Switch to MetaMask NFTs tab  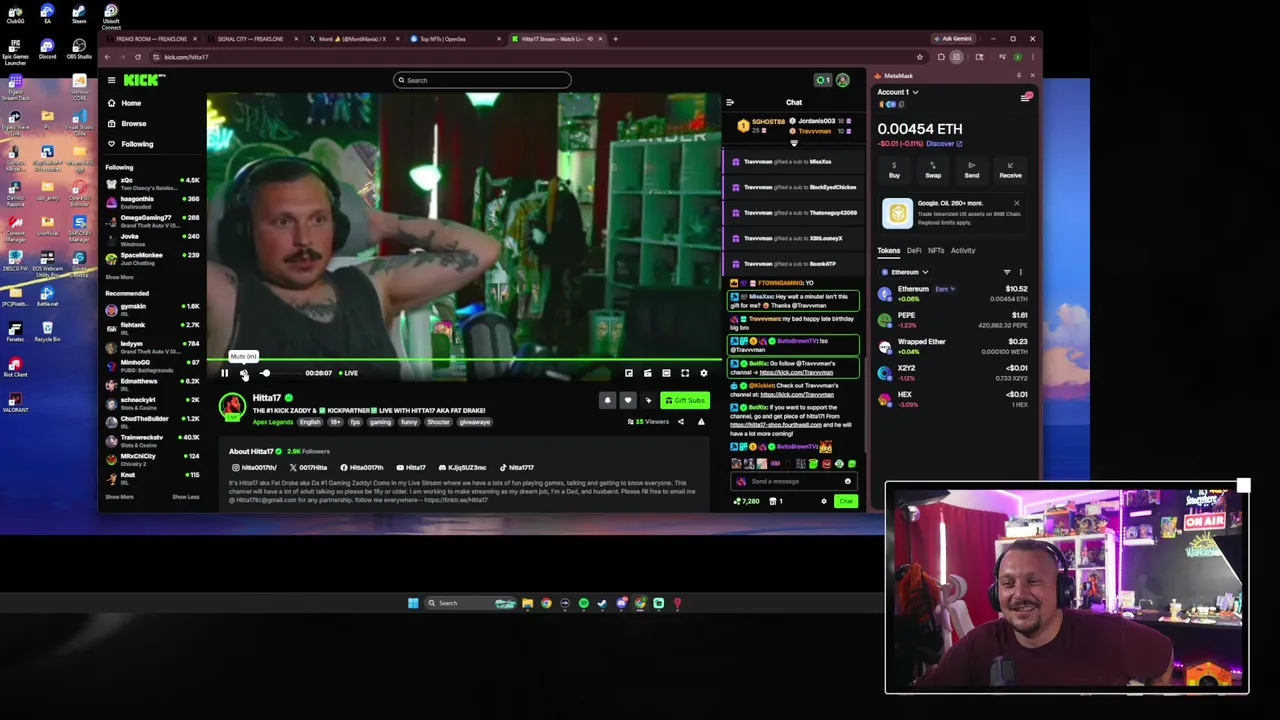coord(936,251)
